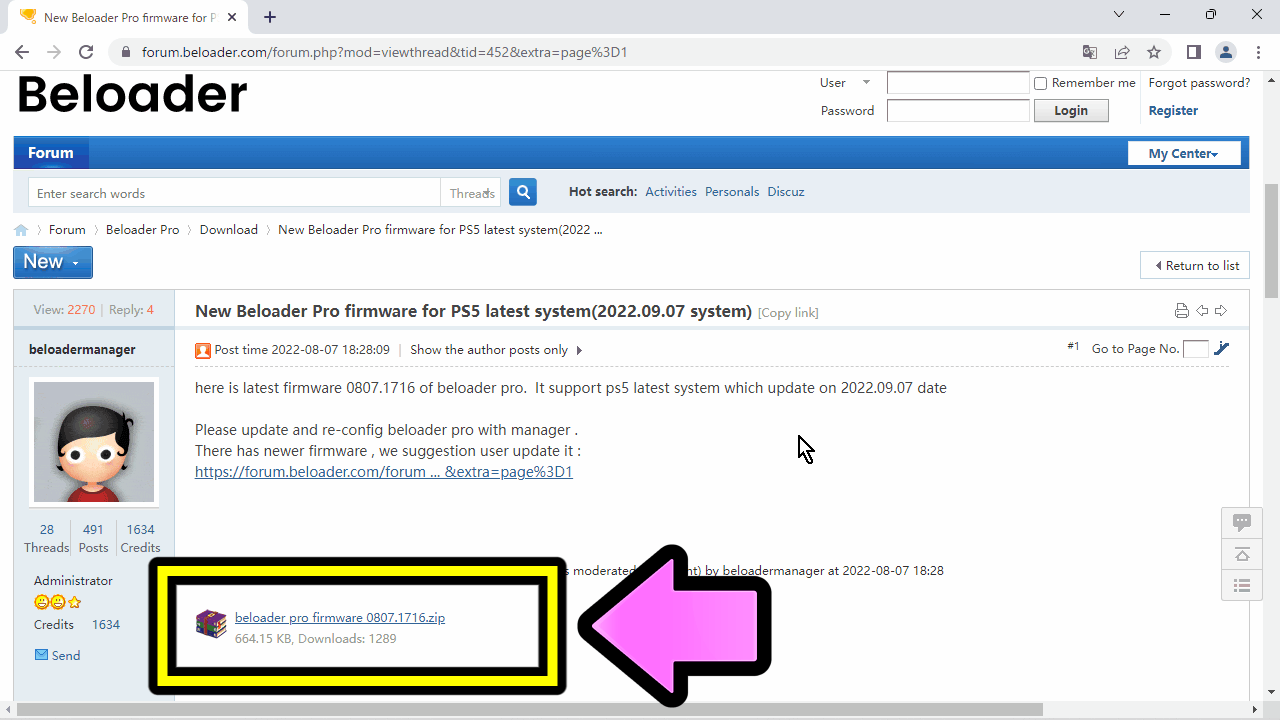
Task: Open the Register link
Action: click(x=1172, y=110)
